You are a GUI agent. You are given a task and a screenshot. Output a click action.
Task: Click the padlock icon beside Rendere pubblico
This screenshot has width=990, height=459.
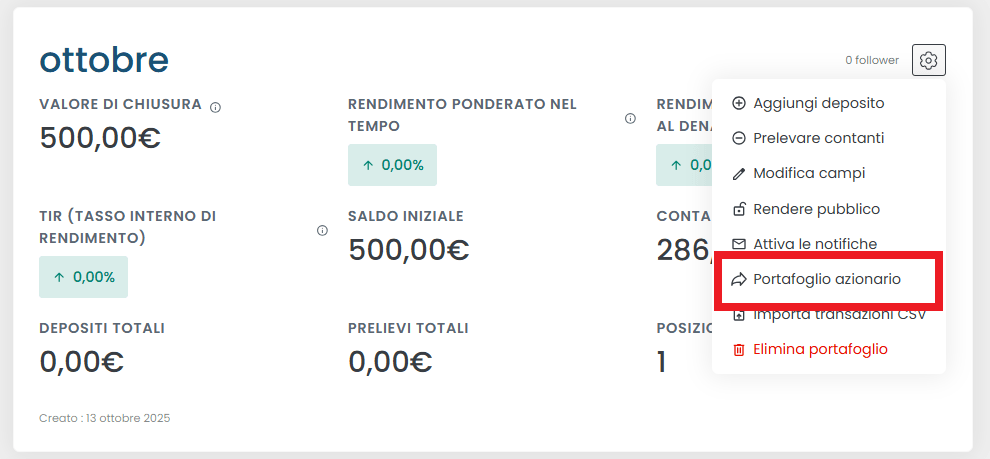point(739,209)
